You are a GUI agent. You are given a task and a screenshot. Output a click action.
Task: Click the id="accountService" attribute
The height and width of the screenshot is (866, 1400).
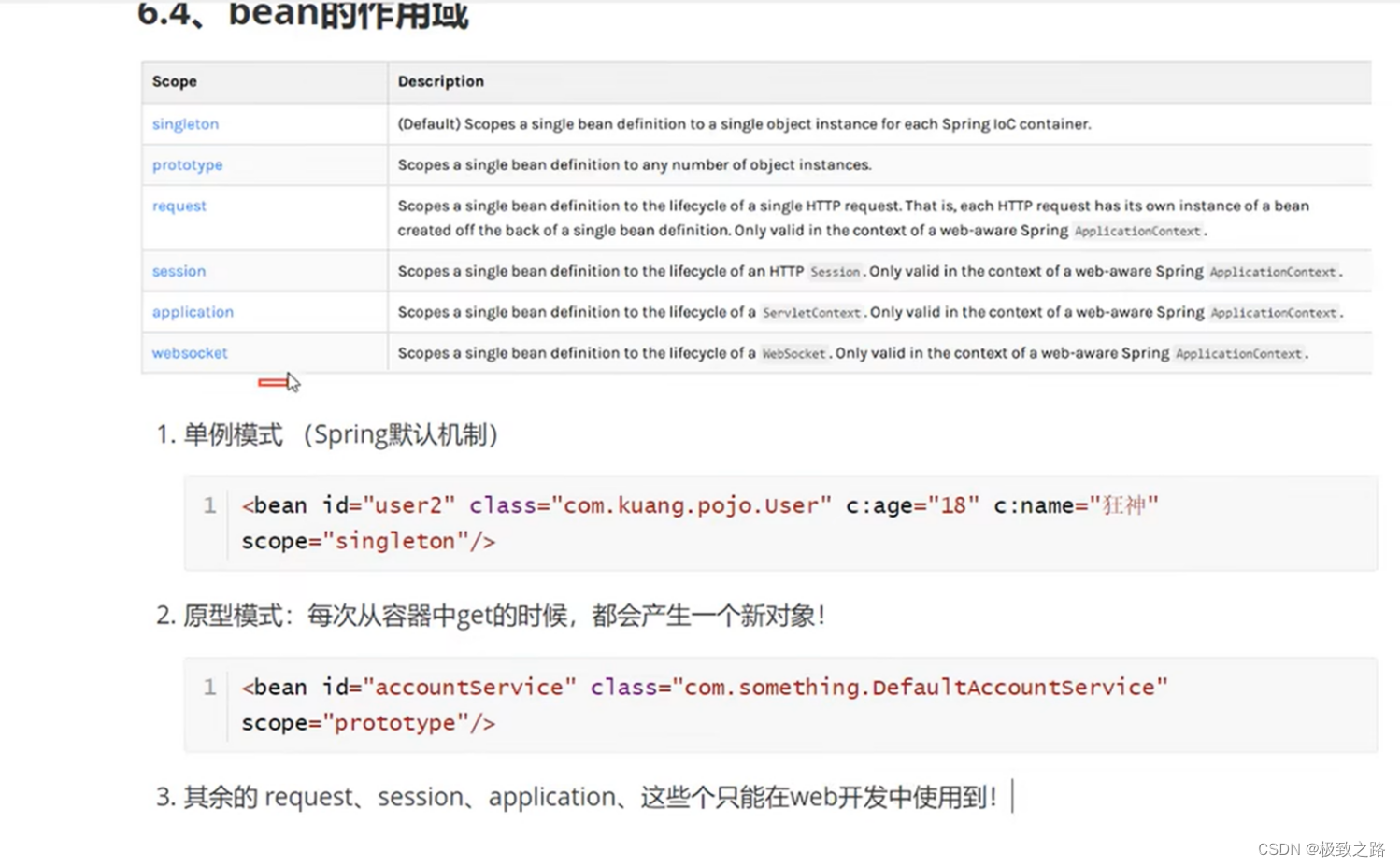click(450, 687)
